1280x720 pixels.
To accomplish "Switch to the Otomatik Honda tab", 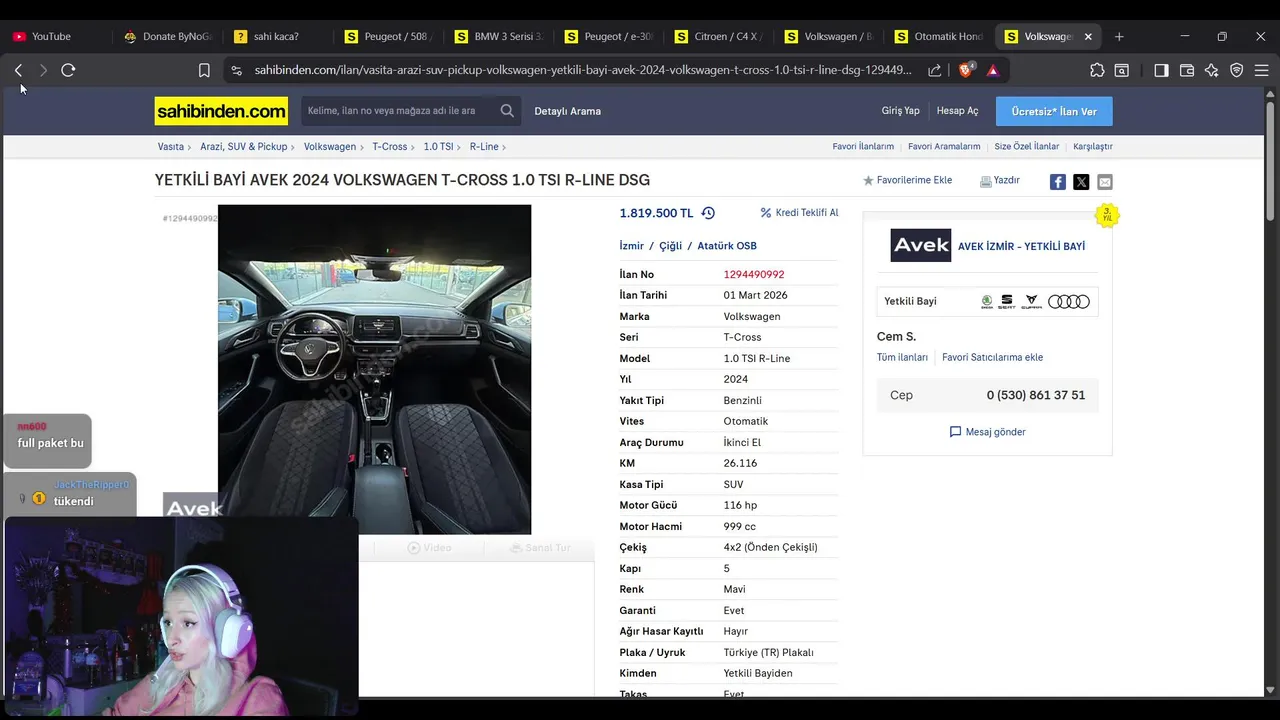I will (x=936, y=37).
